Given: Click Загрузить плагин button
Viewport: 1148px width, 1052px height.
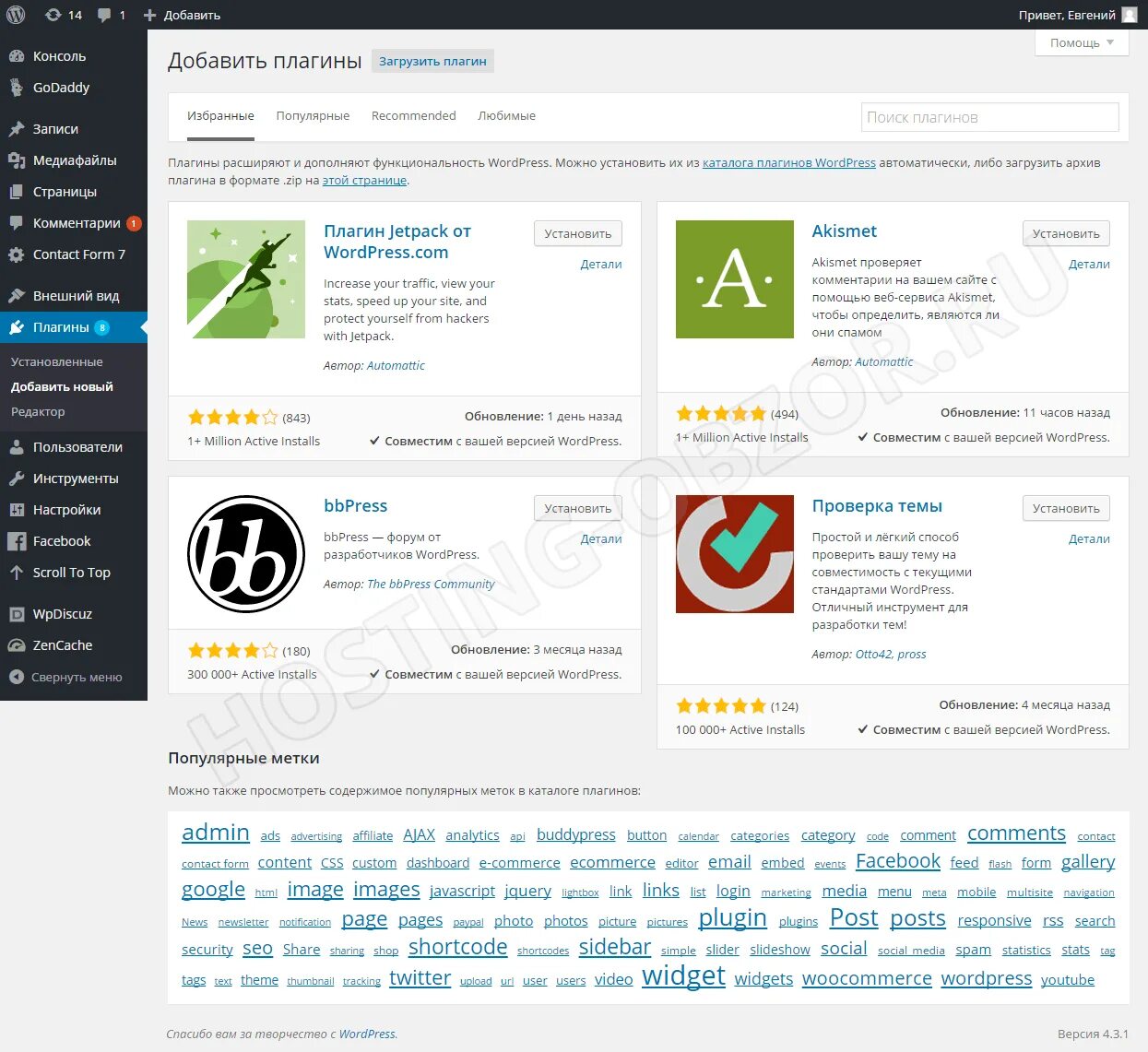Looking at the screenshot, I should [432, 61].
